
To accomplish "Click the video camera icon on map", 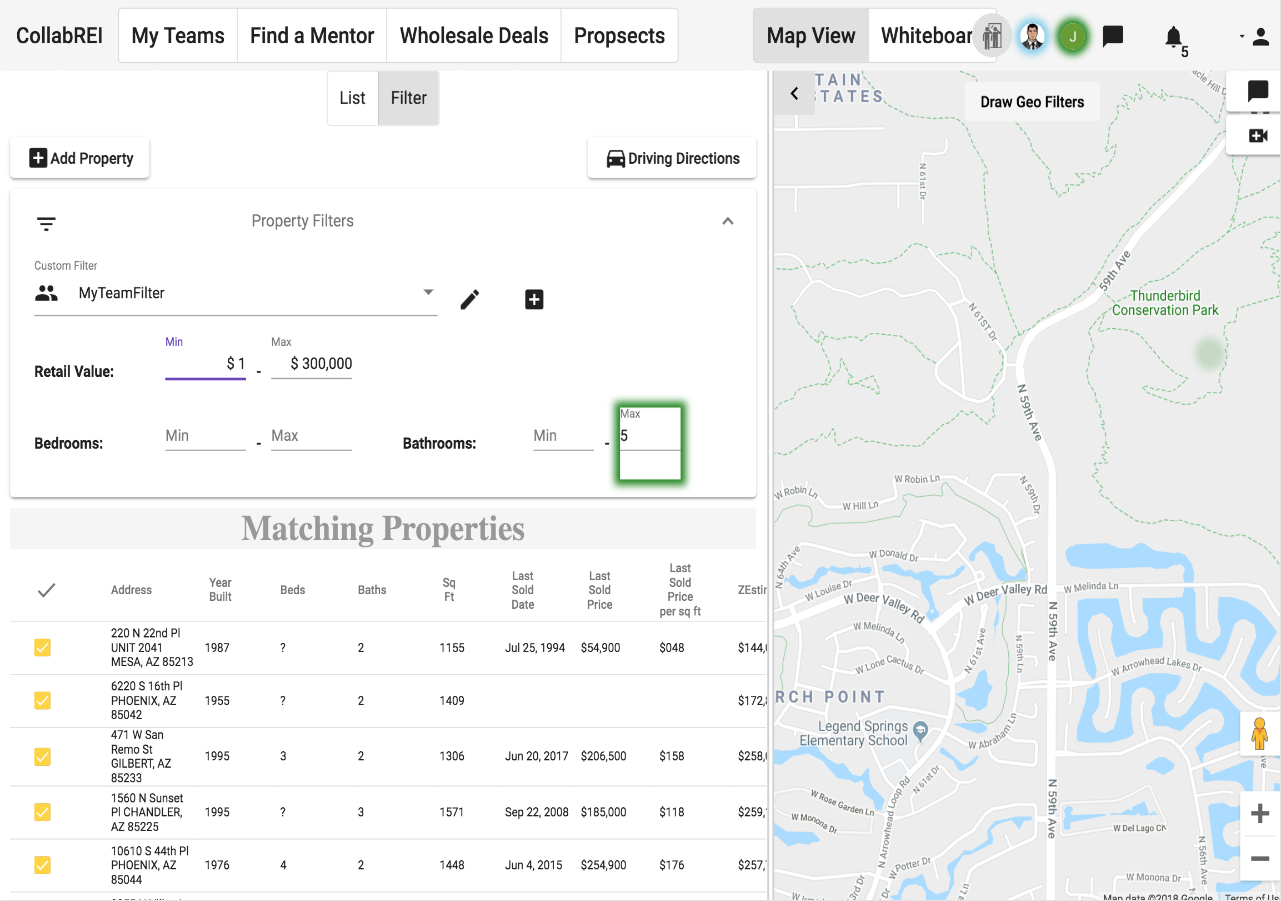I will tap(1257, 136).
